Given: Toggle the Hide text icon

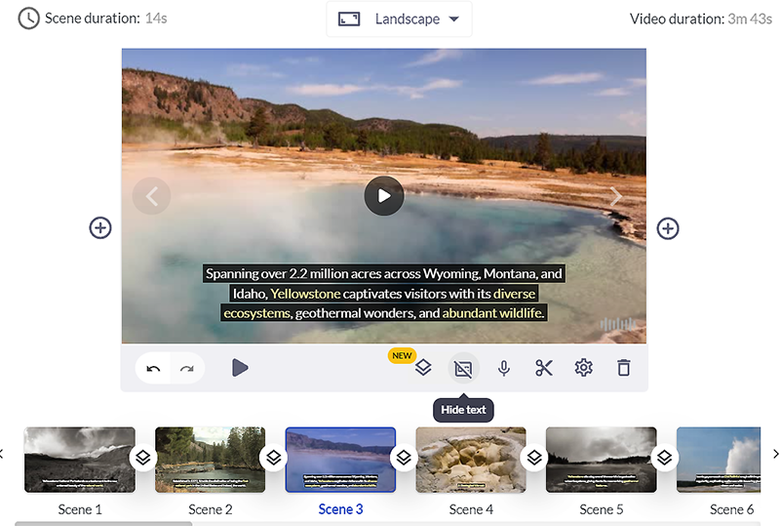Looking at the screenshot, I should 464,369.
